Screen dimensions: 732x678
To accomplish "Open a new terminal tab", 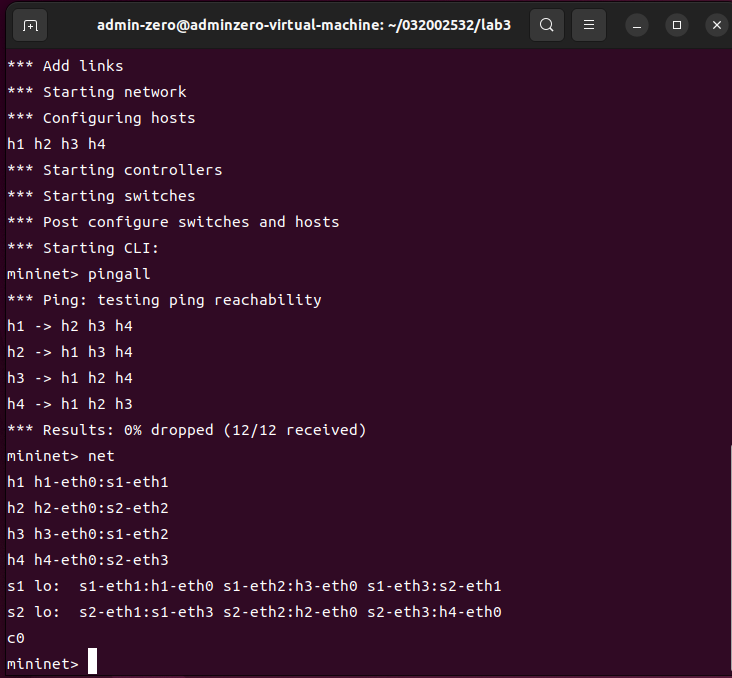I will 30,25.
